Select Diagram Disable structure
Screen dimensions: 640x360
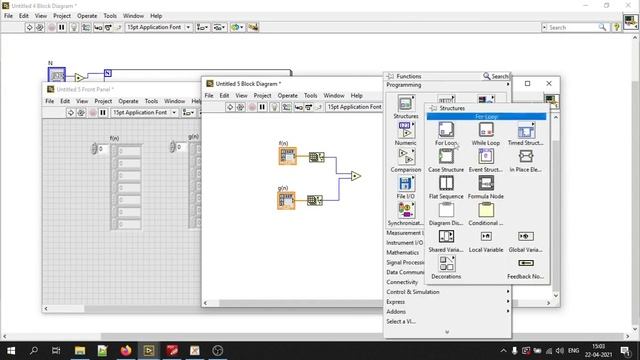446,210
